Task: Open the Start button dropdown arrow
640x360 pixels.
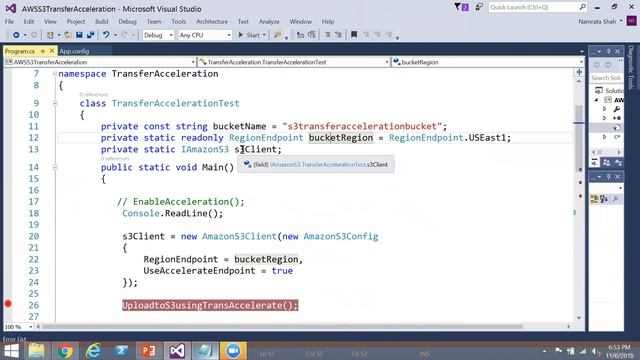Action: click(x=264, y=35)
